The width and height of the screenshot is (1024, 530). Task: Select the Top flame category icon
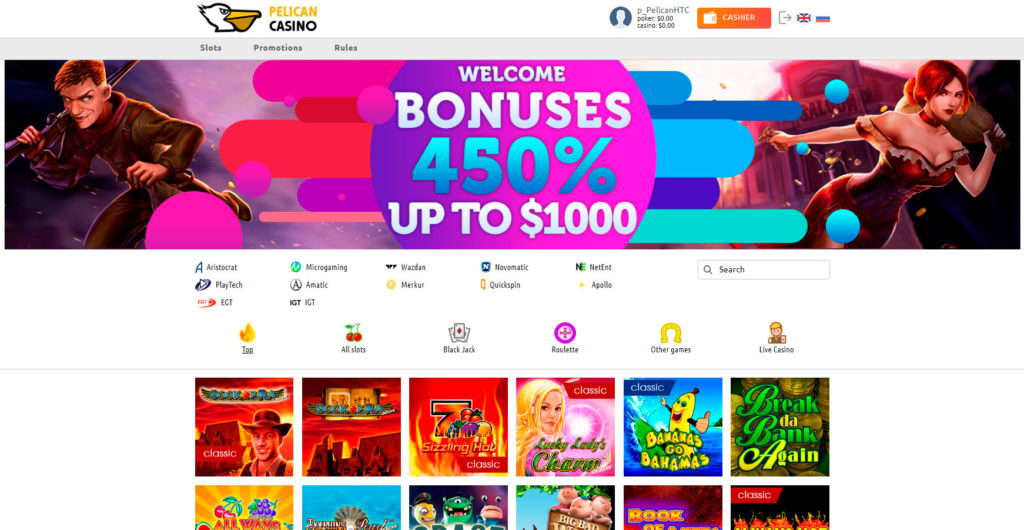point(248,333)
